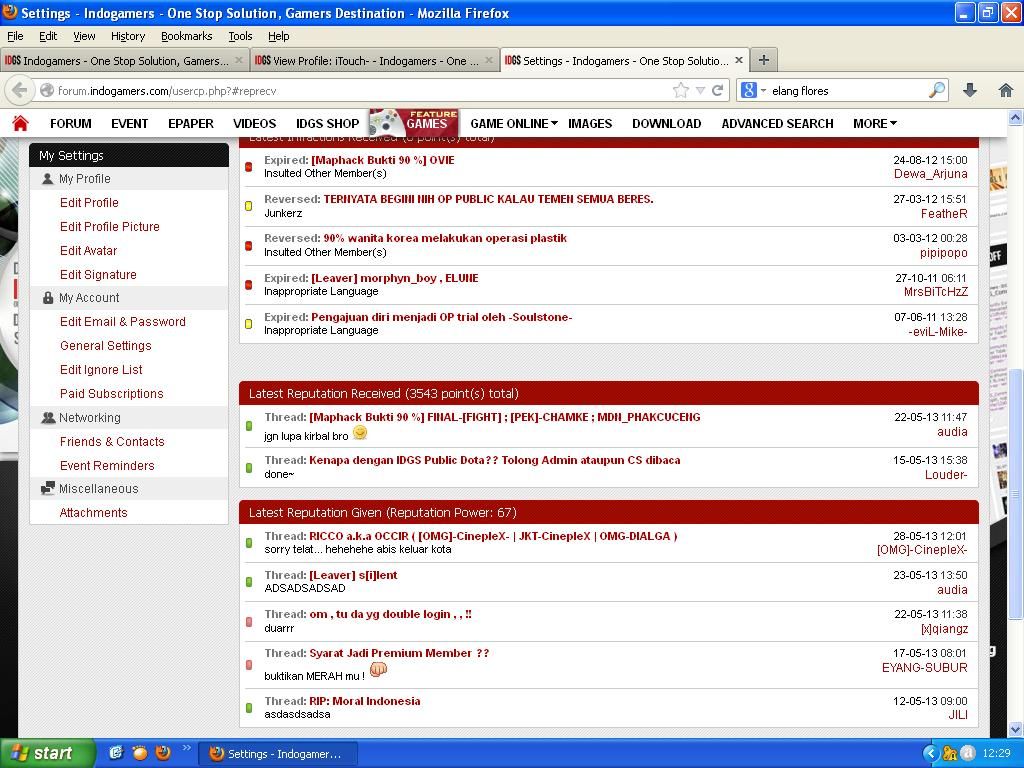Switch to first Indogamers tab

(x=124, y=60)
